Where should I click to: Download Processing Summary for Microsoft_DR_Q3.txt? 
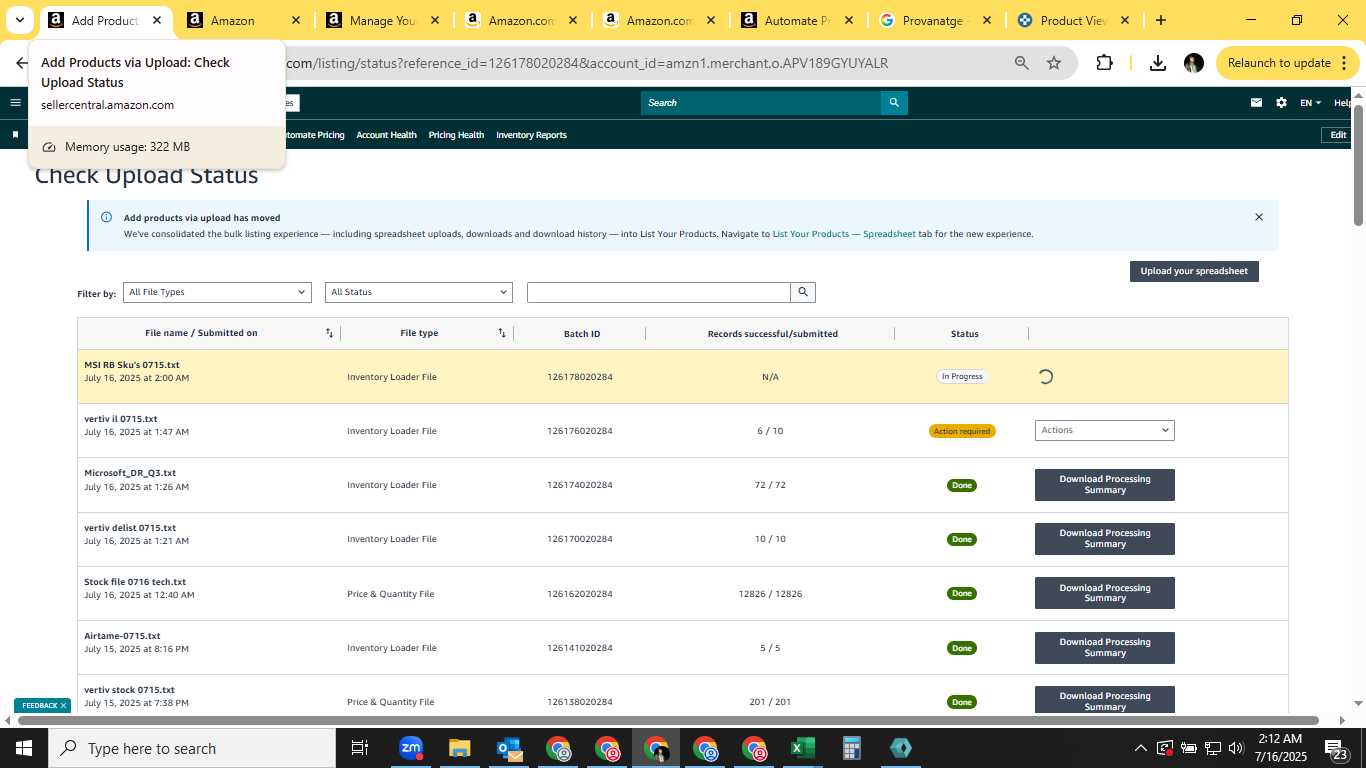[1105, 485]
